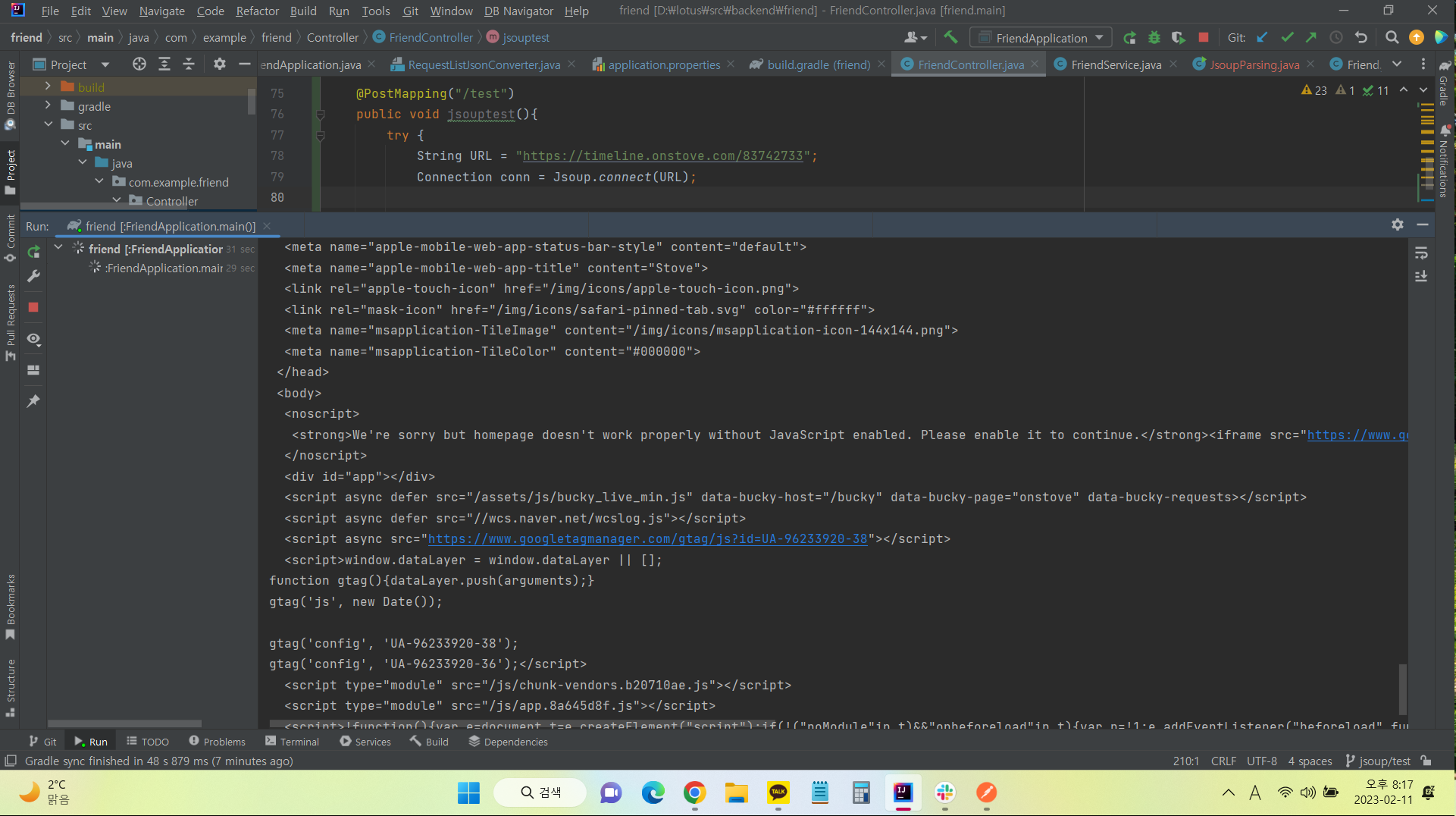Screen dimensions: 1456x816
Task: Open the Terminal tool window
Action: pos(292,741)
